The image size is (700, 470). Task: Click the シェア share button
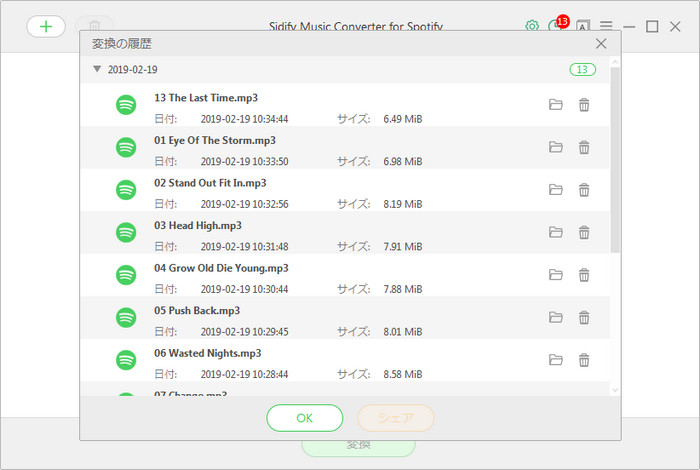[x=396, y=418]
